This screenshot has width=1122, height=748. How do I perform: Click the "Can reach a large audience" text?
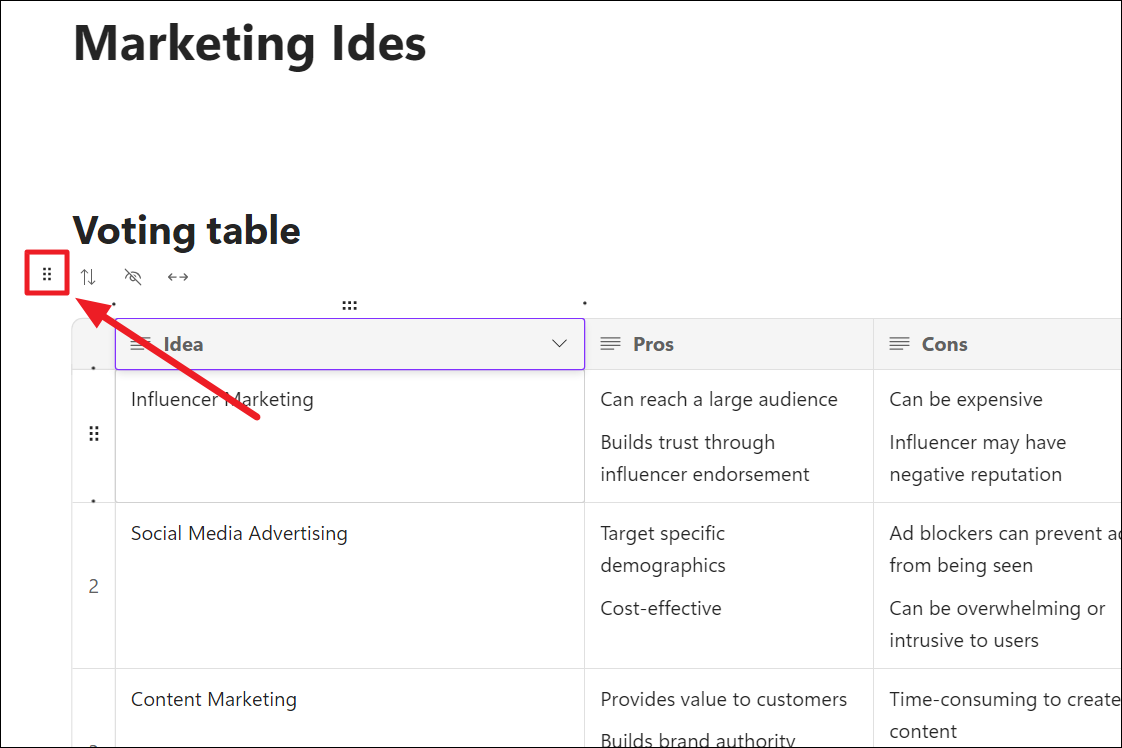718,400
